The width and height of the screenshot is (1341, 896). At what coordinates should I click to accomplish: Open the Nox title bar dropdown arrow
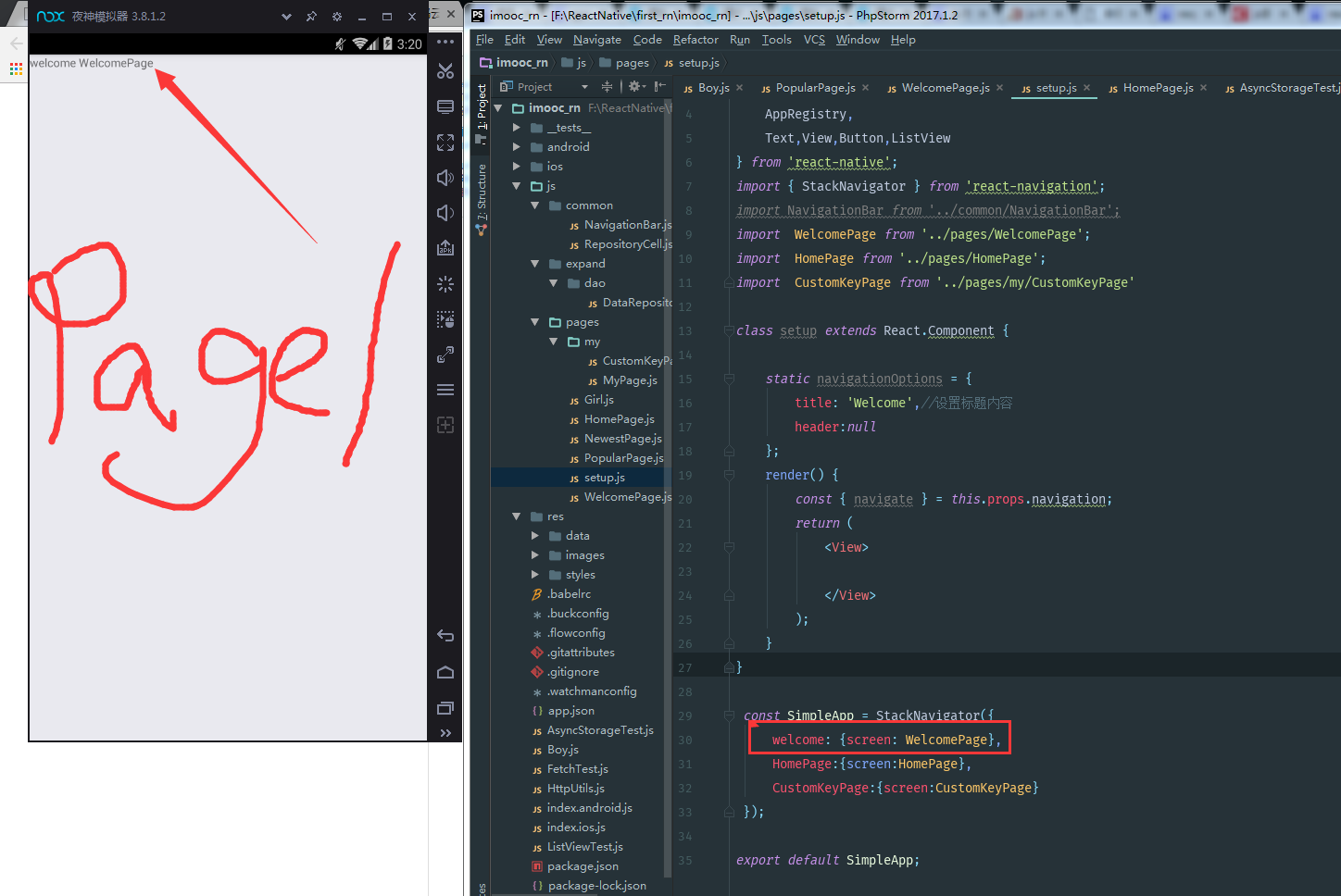[x=286, y=17]
